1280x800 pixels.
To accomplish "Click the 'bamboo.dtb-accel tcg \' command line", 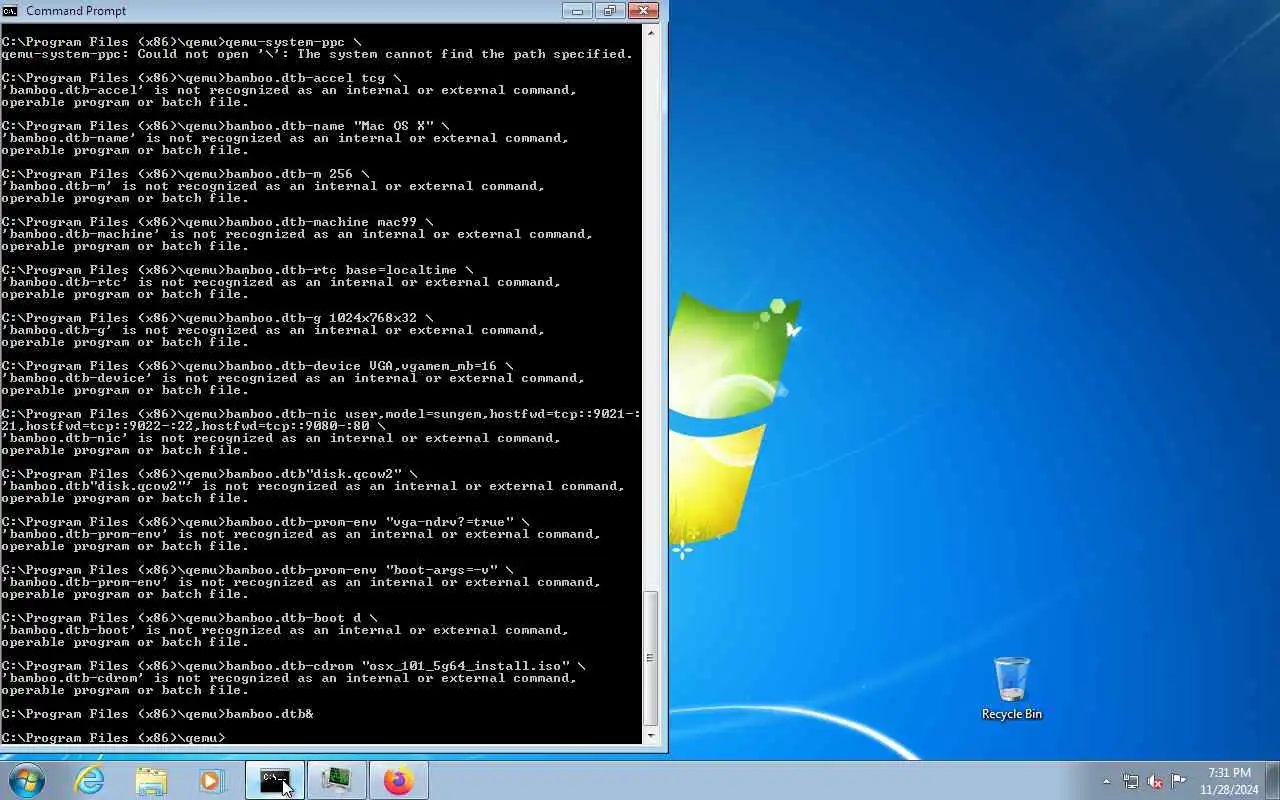I will coord(201,78).
